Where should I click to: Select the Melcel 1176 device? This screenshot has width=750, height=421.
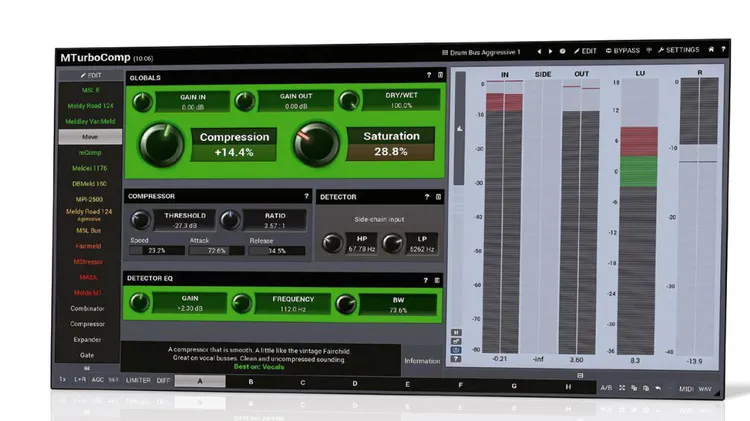(90, 168)
